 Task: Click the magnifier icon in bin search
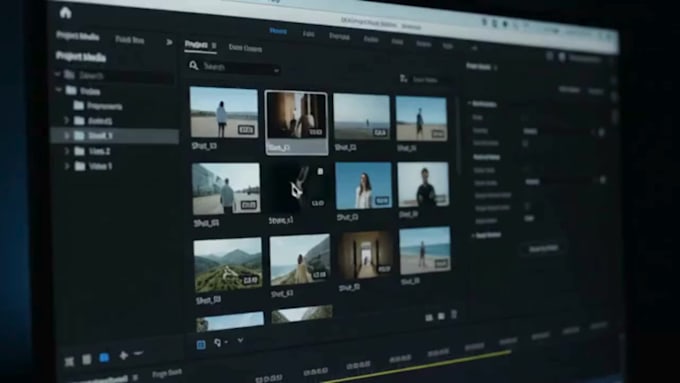193,65
